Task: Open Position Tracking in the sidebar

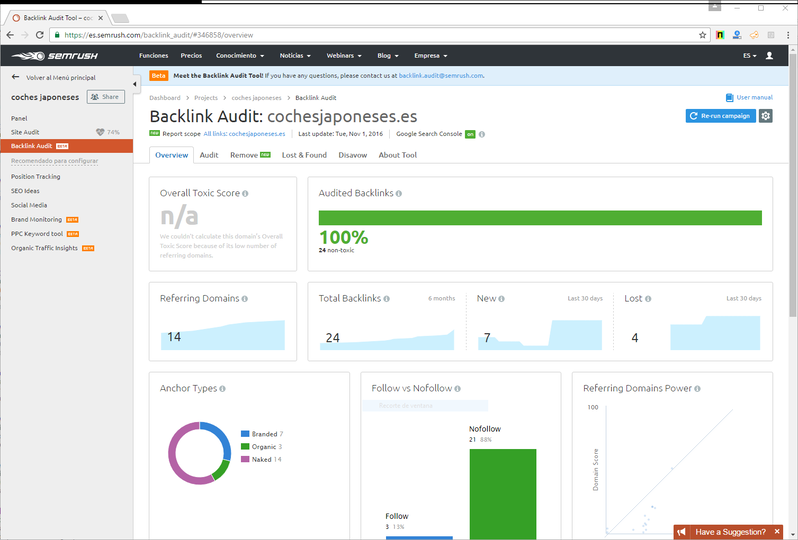Action: click(x=36, y=177)
